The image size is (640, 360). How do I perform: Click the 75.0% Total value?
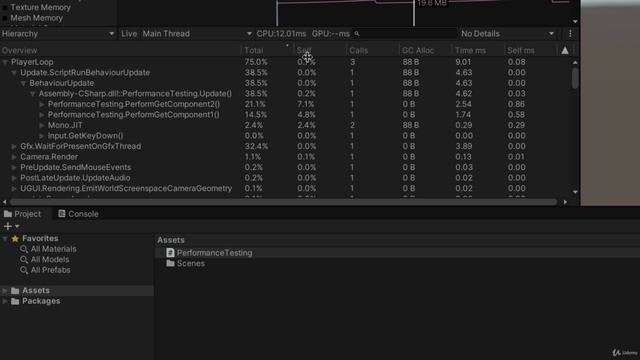(256, 62)
